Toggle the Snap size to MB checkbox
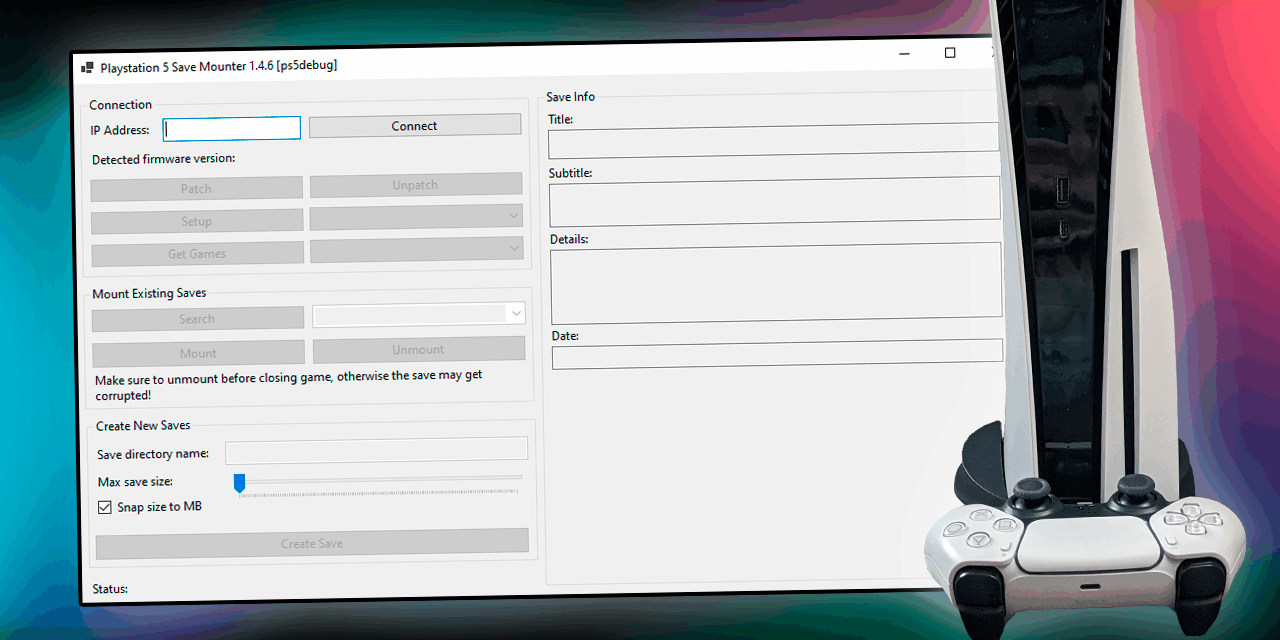1280x640 pixels. coord(105,508)
